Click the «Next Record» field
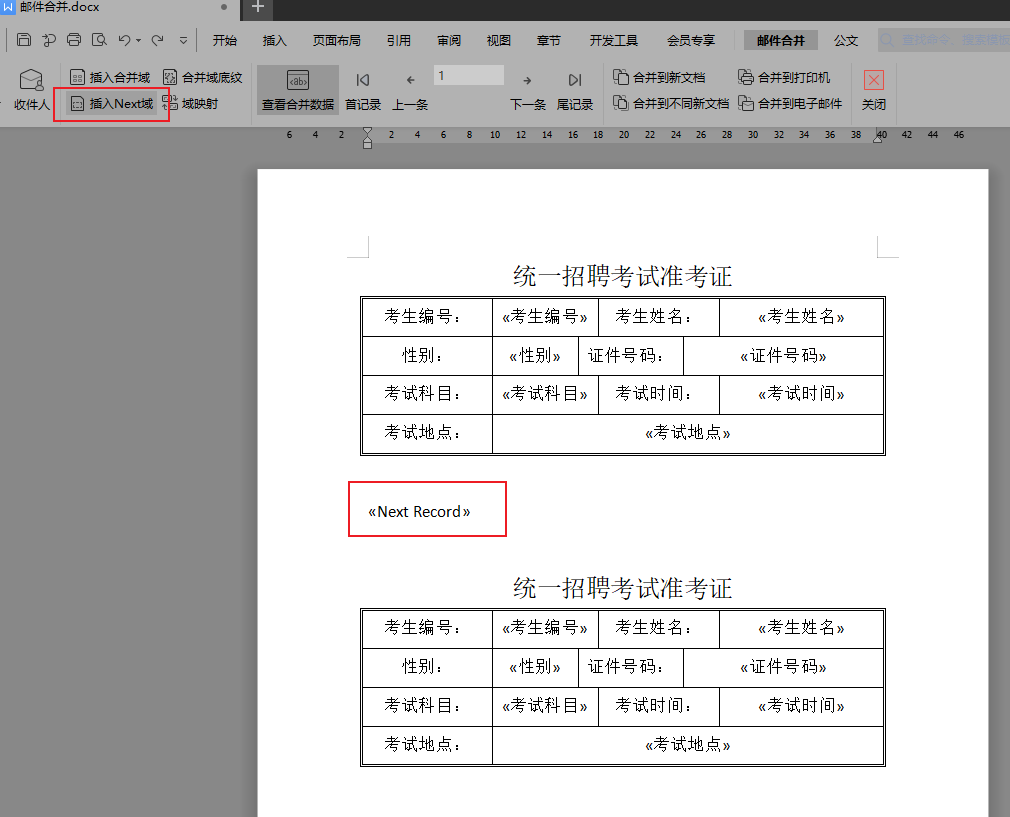 coord(419,512)
